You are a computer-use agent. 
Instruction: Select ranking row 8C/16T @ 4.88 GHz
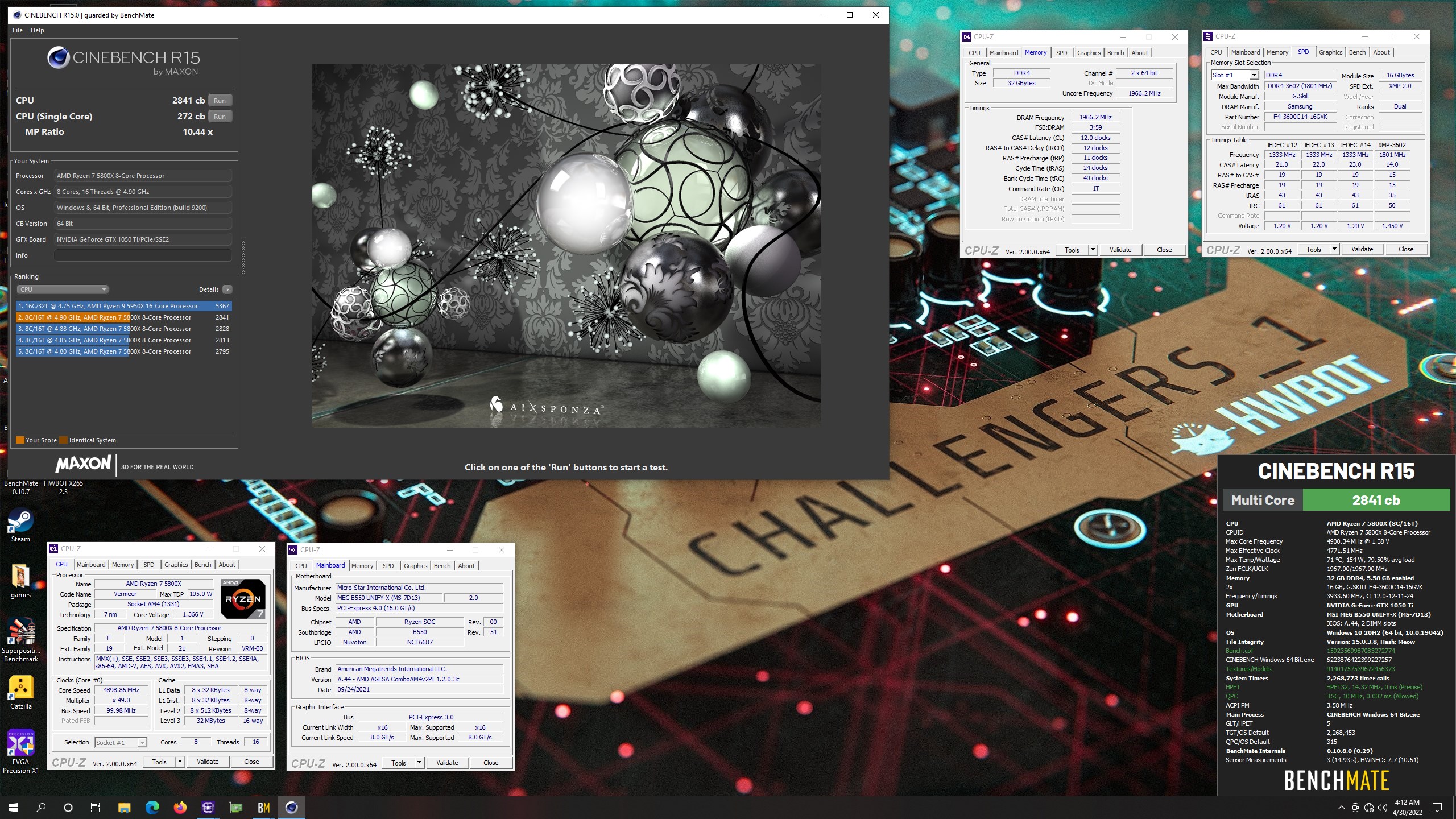123,329
